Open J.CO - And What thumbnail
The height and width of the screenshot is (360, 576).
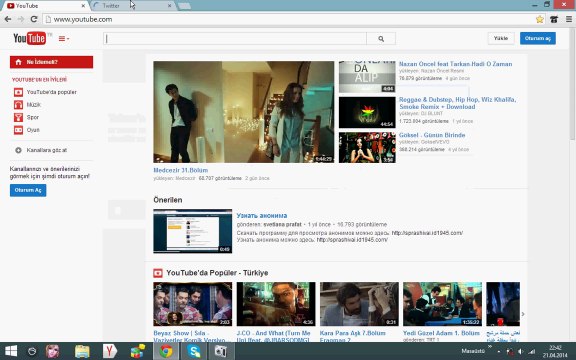[x=276, y=304]
